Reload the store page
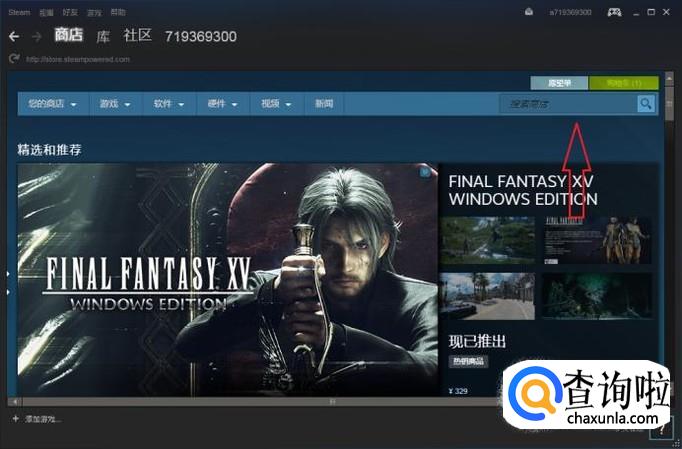 coord(14,58)
